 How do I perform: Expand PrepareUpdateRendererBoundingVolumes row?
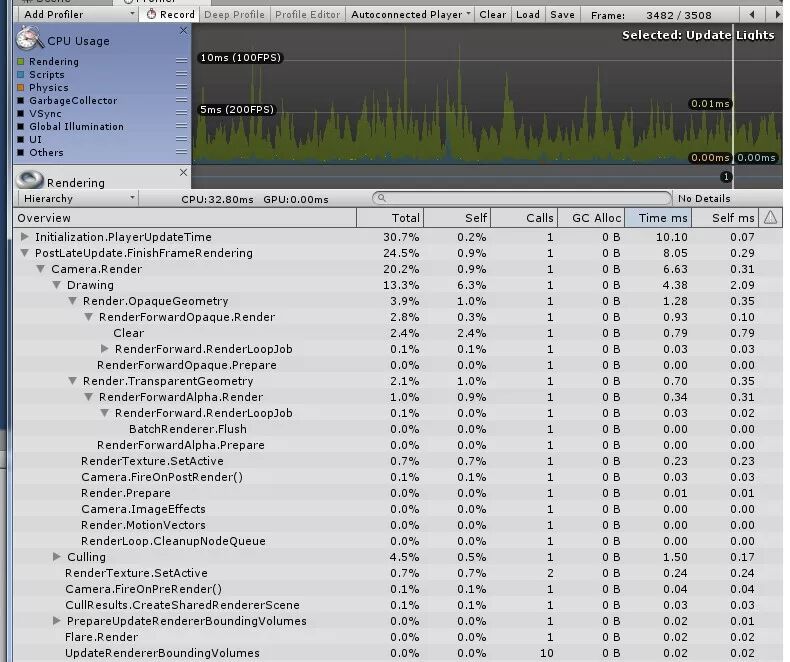click(x=56, y=621)
